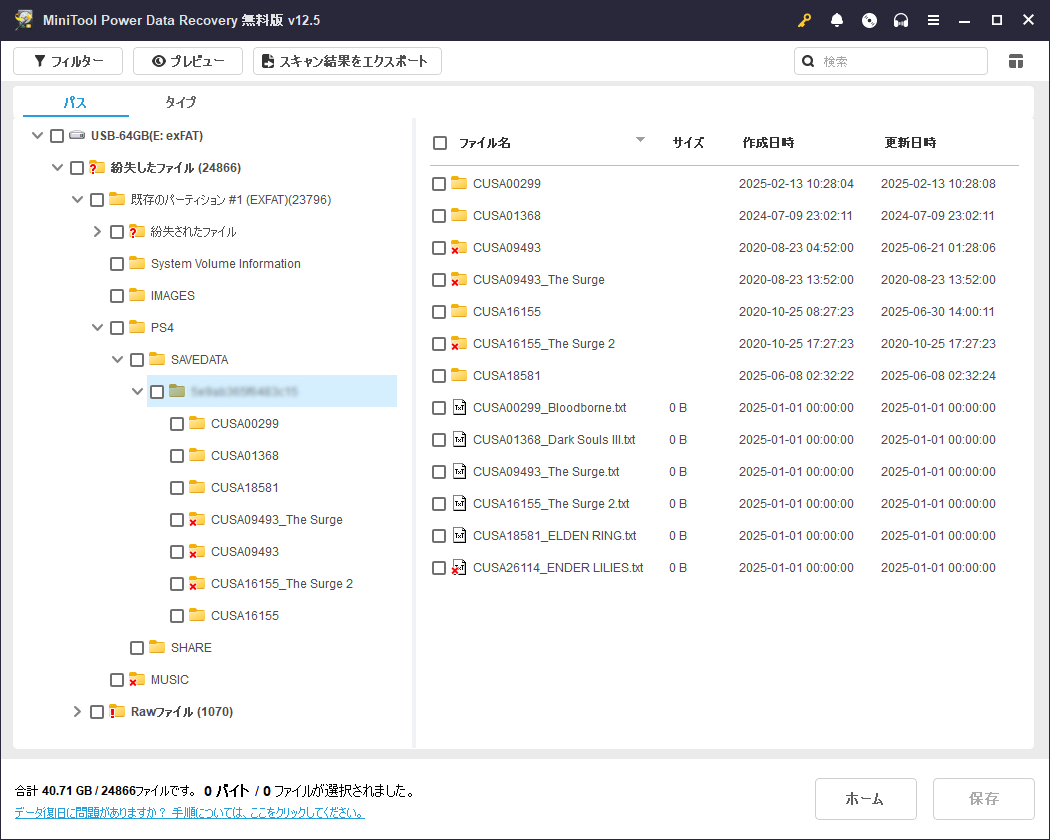Click the bootable media disc icon

(x=869, y=20)
